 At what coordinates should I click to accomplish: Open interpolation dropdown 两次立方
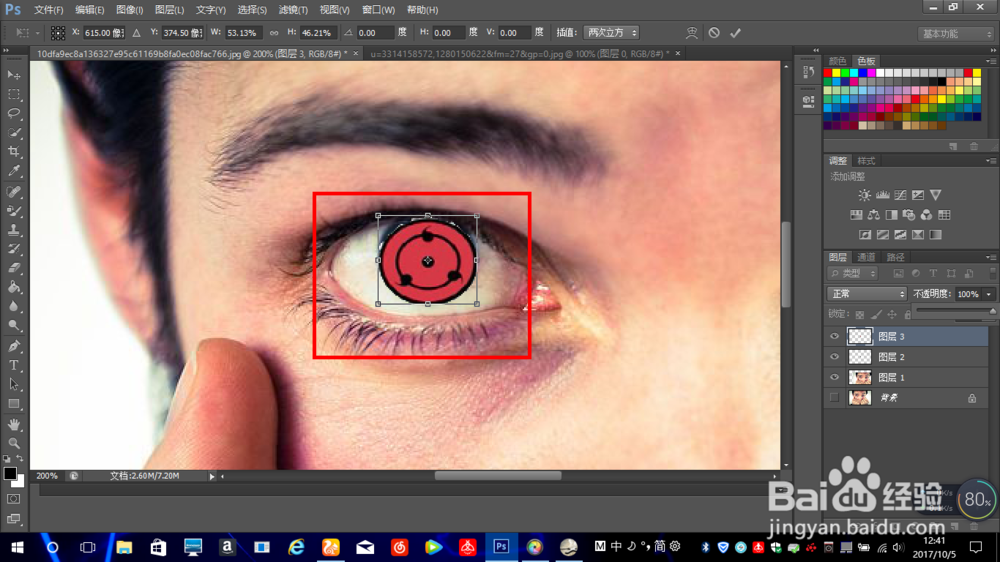[611, 33]
